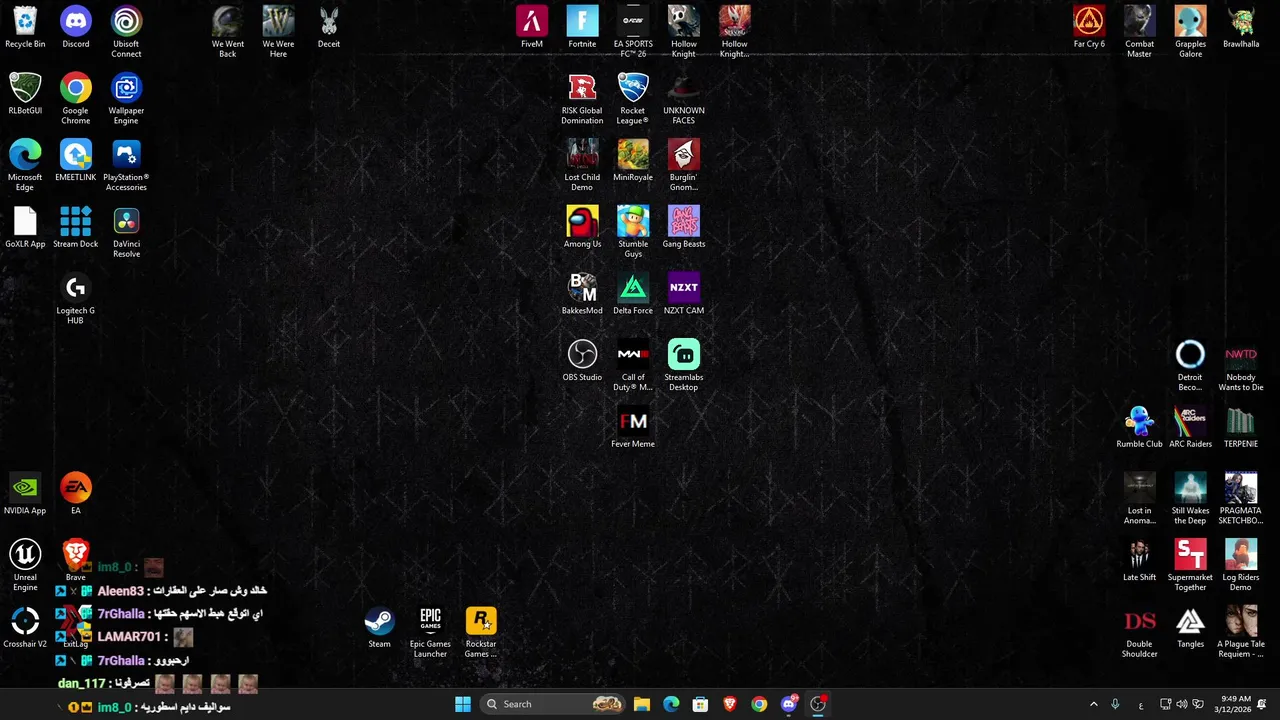Open Logitech G HUB shortcut

[x=76, y=299]
